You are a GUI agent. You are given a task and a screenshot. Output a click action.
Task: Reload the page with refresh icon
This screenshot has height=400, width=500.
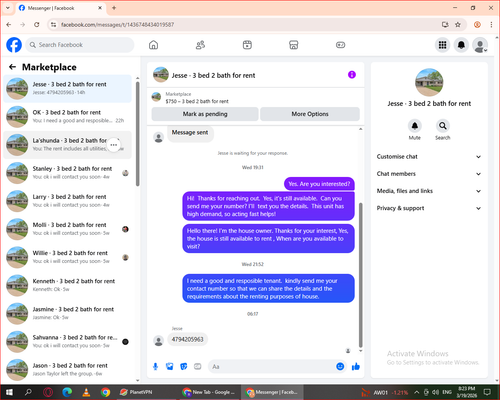pos(37,24)
